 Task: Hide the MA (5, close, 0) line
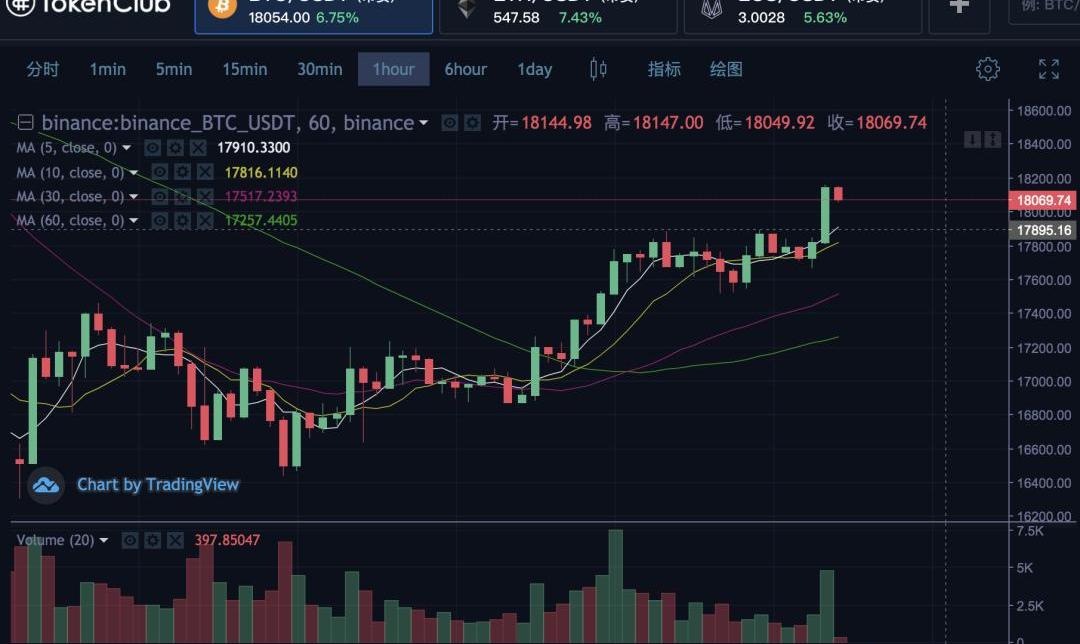click(153, 147)
